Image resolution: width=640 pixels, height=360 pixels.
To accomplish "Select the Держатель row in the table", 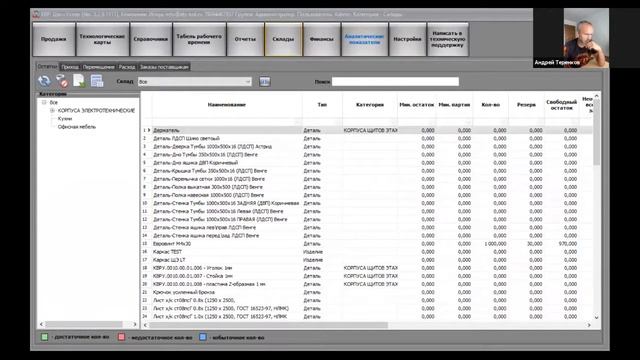I will (367, 130).
